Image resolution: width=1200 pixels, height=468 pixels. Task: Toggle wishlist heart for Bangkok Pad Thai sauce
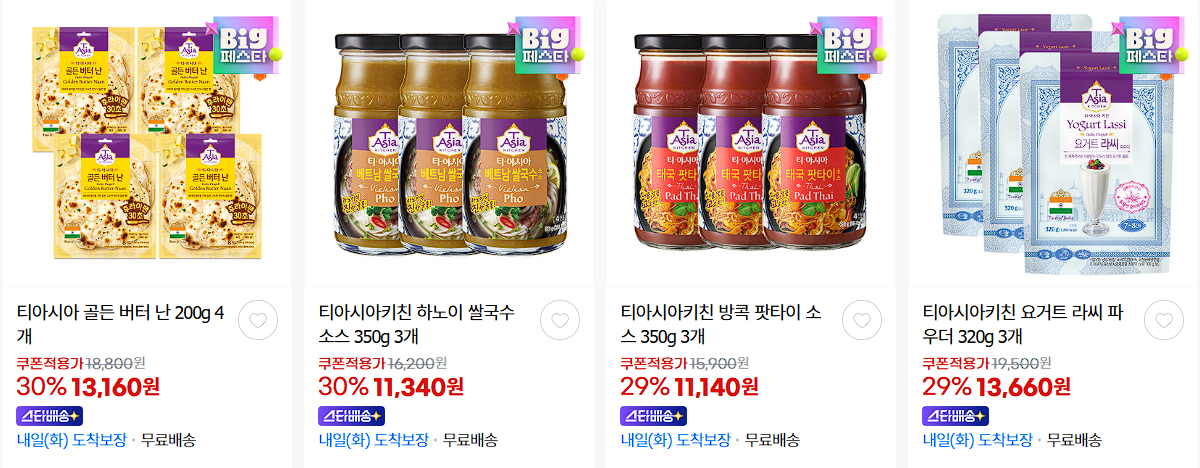click(862, 321)
